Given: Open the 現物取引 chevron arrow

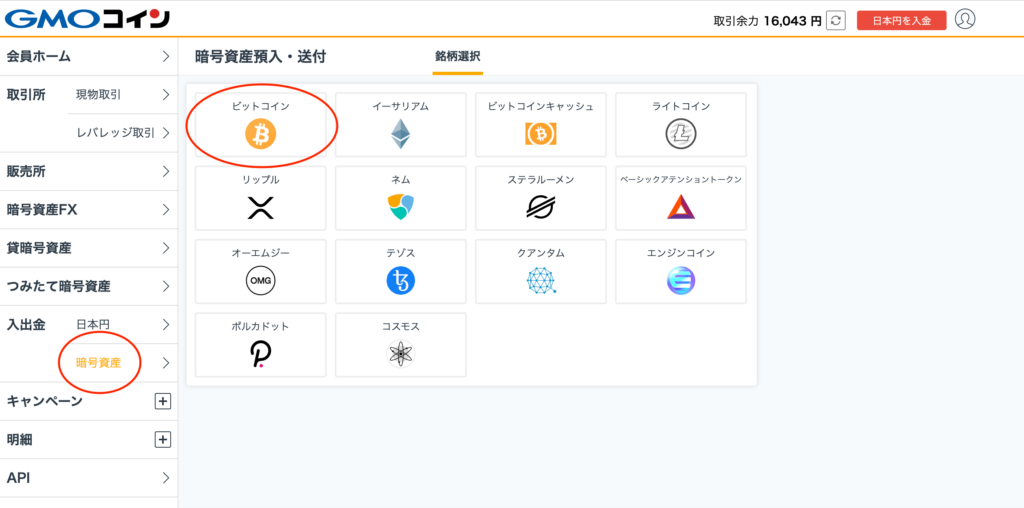Looking at the screenshot, I should 166,95.
